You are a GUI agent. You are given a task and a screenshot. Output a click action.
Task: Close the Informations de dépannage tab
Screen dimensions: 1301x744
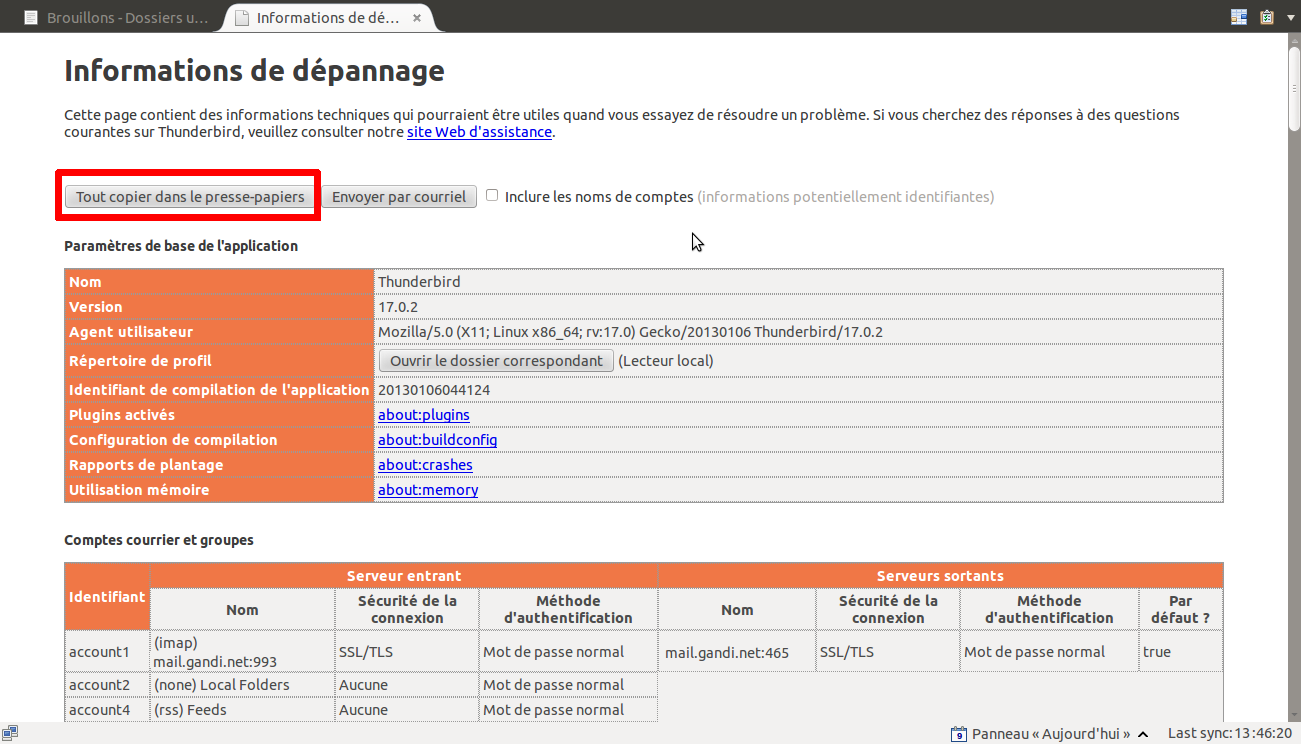click(417, 18)
